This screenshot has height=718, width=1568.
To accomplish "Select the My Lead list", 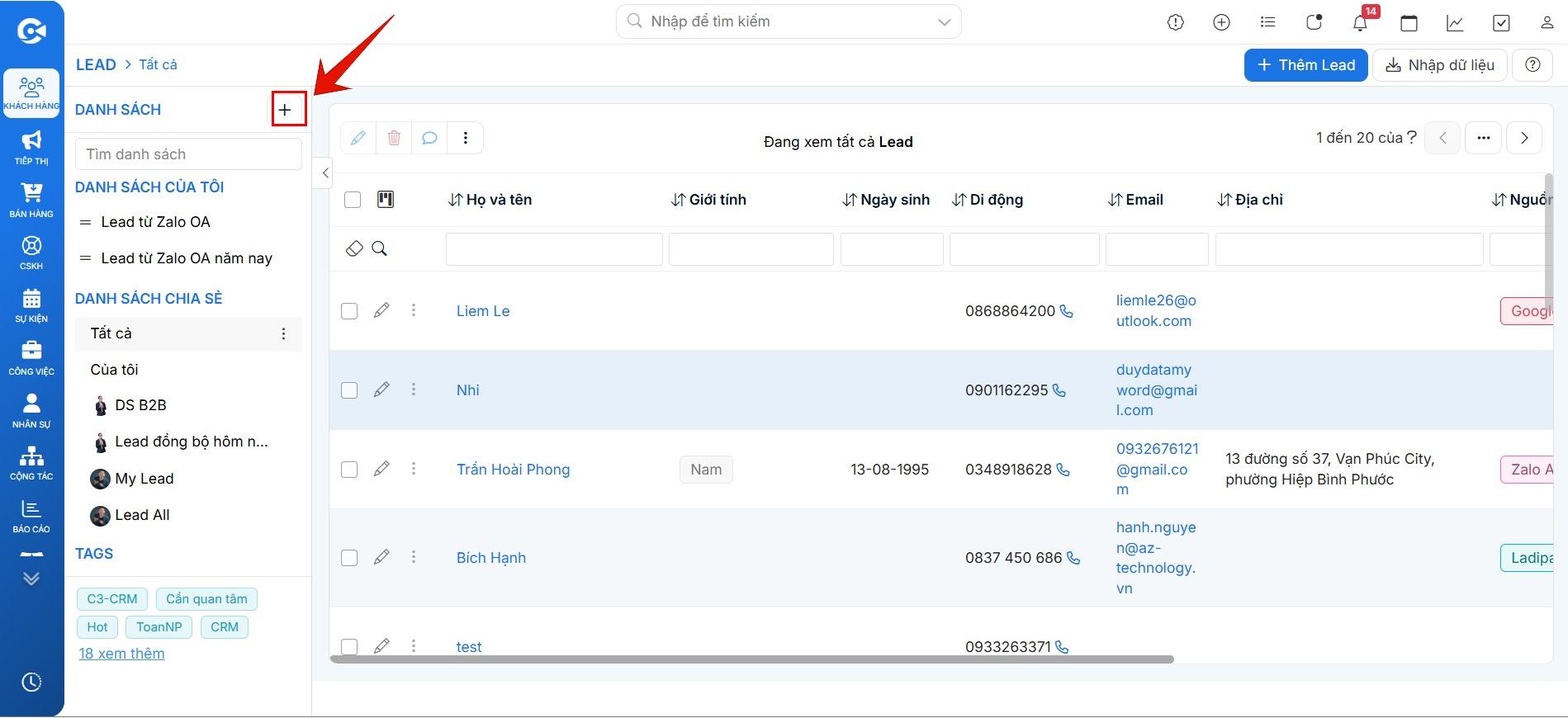I will click(x=144, y=479).
